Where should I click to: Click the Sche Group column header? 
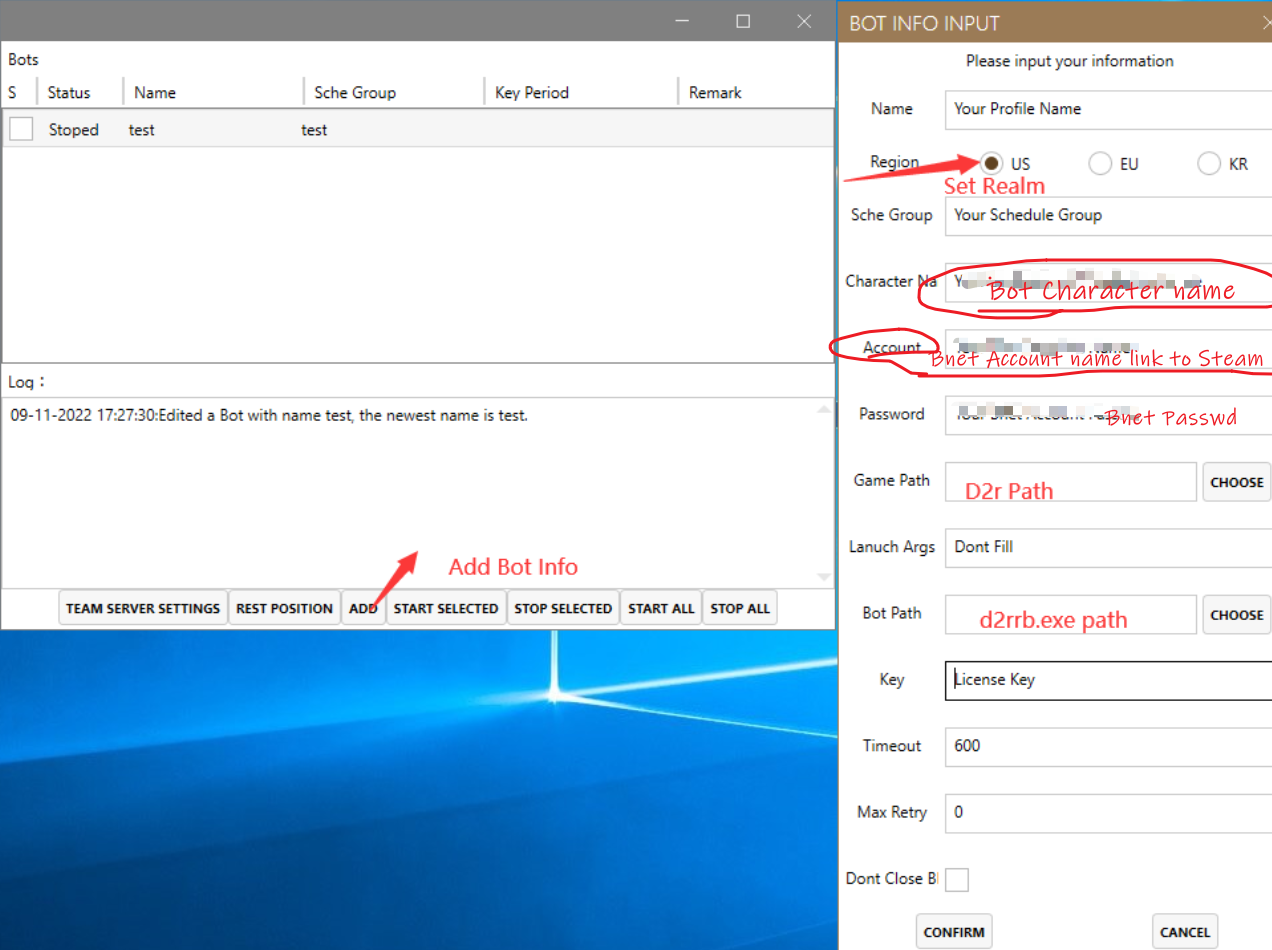click(355, 92)
